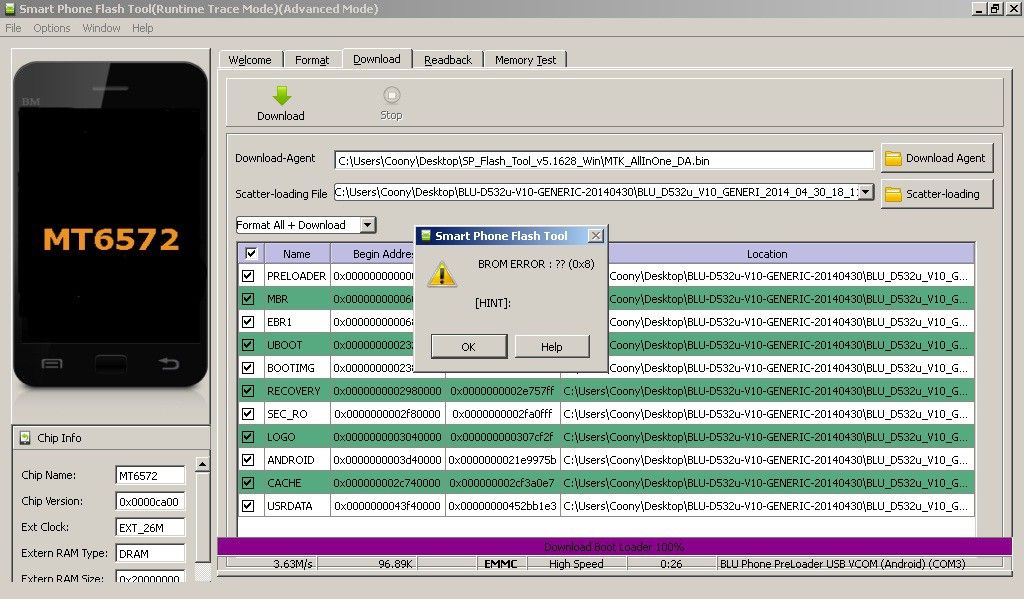Expand the Scatter-loading File dropdown arrow
1024x600 pixels.
click(865, 192)
